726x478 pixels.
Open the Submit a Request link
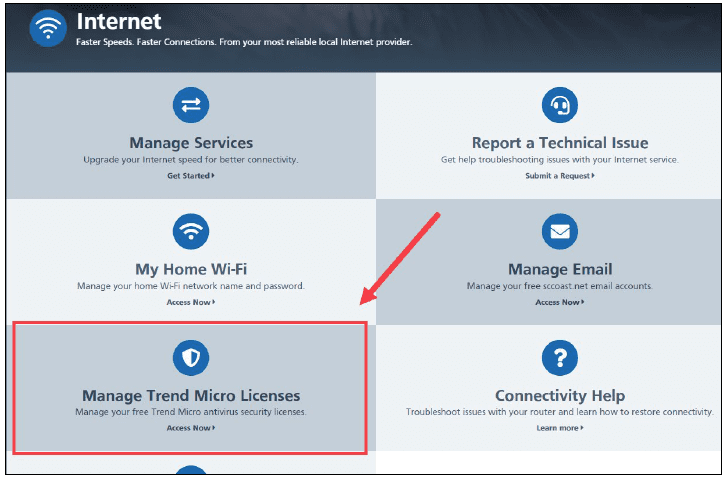[560, 176]
